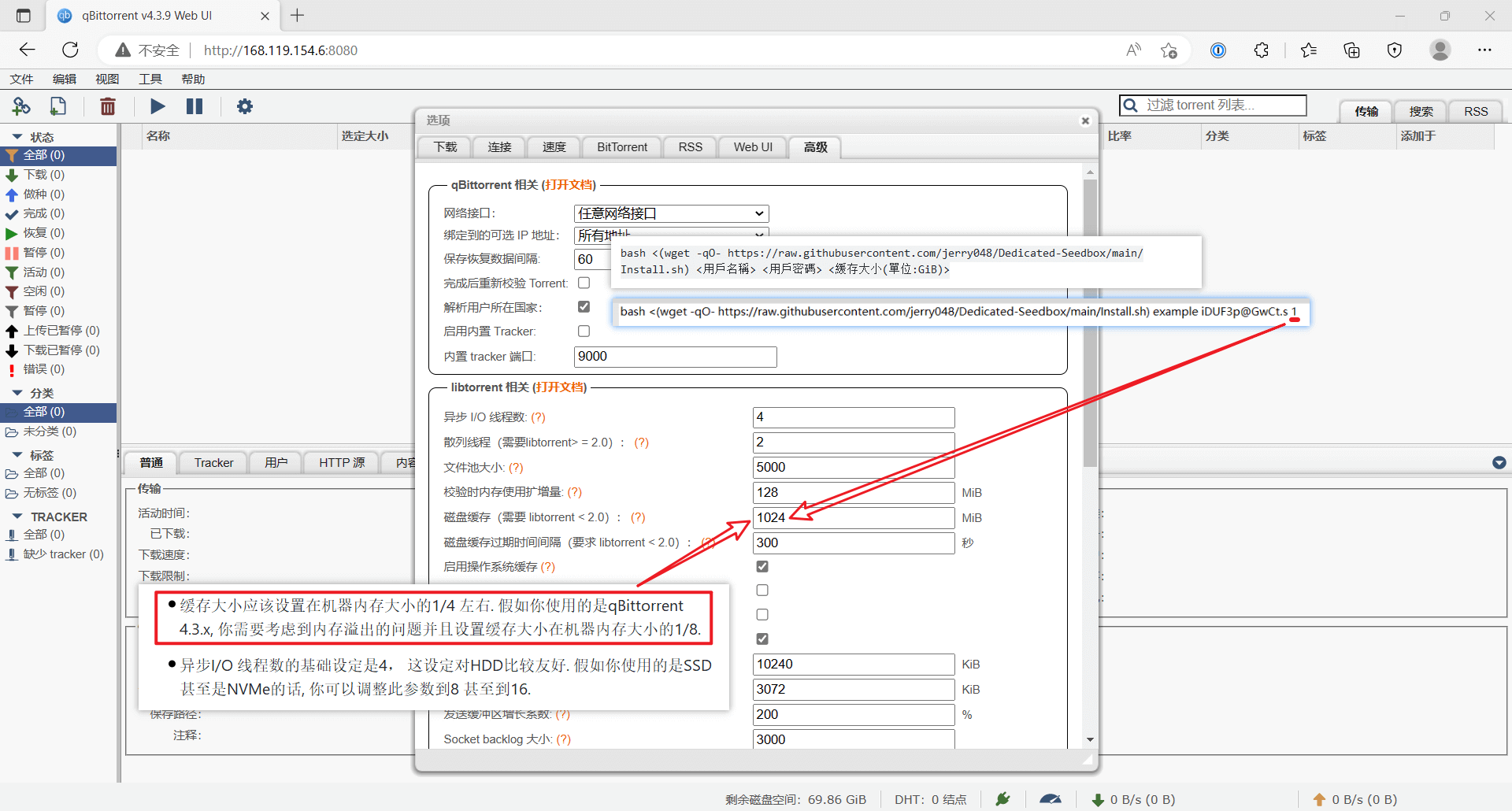Viewport: 1512px width, 811px height.
Task: Open browser extensions puzzle icon
Action: click(1262, 50)
